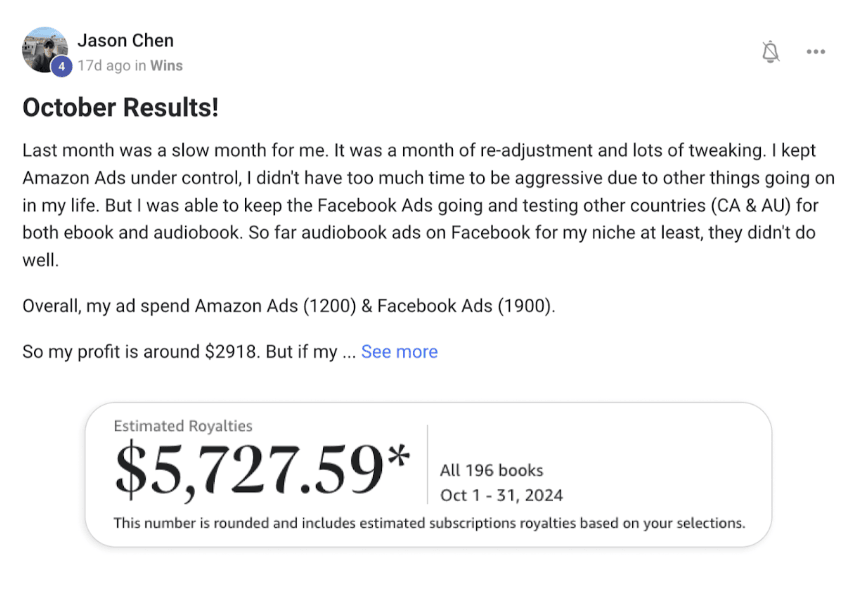
Task: Click the notification bell icon on the post
Action: pos(770,52)
